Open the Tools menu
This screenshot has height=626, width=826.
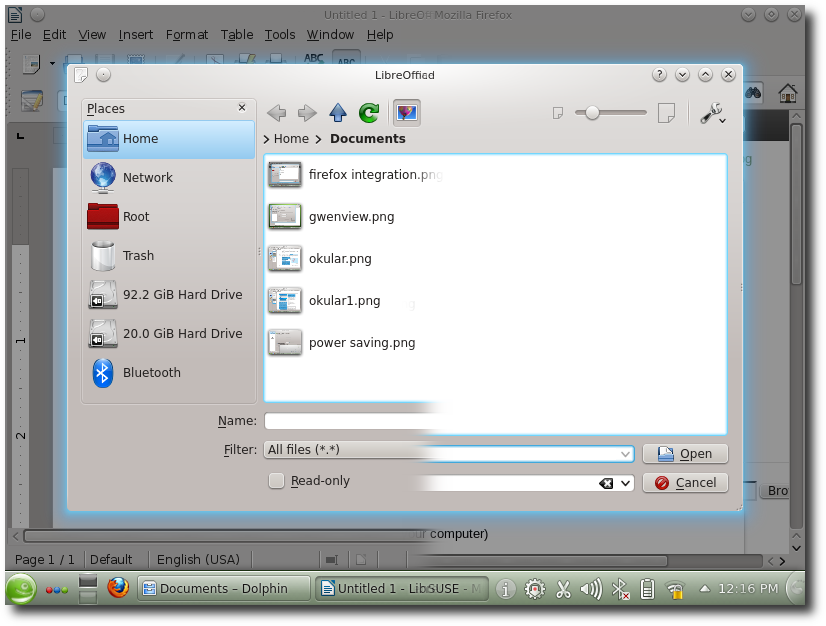(x=279, y=34)
